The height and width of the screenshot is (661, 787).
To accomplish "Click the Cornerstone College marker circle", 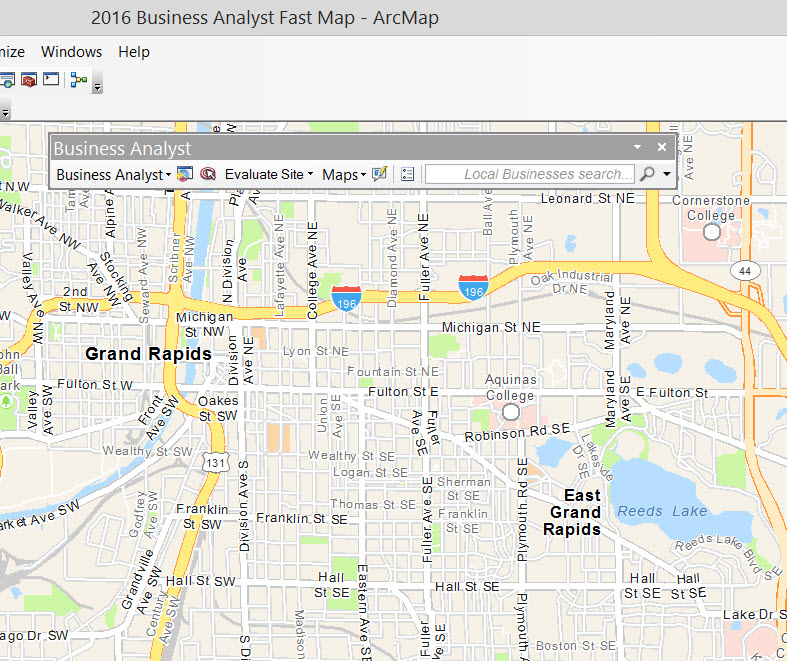I will (x=711, y=232).
